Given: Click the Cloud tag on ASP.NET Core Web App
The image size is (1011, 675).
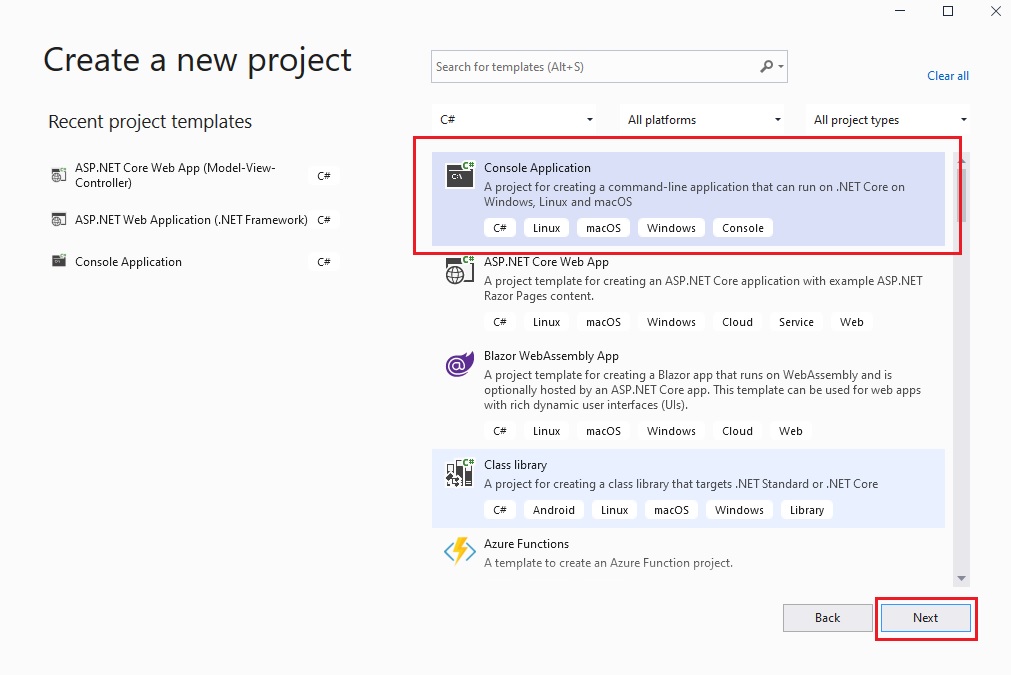Looking at the screenshot, I should (x=737, y=322).
